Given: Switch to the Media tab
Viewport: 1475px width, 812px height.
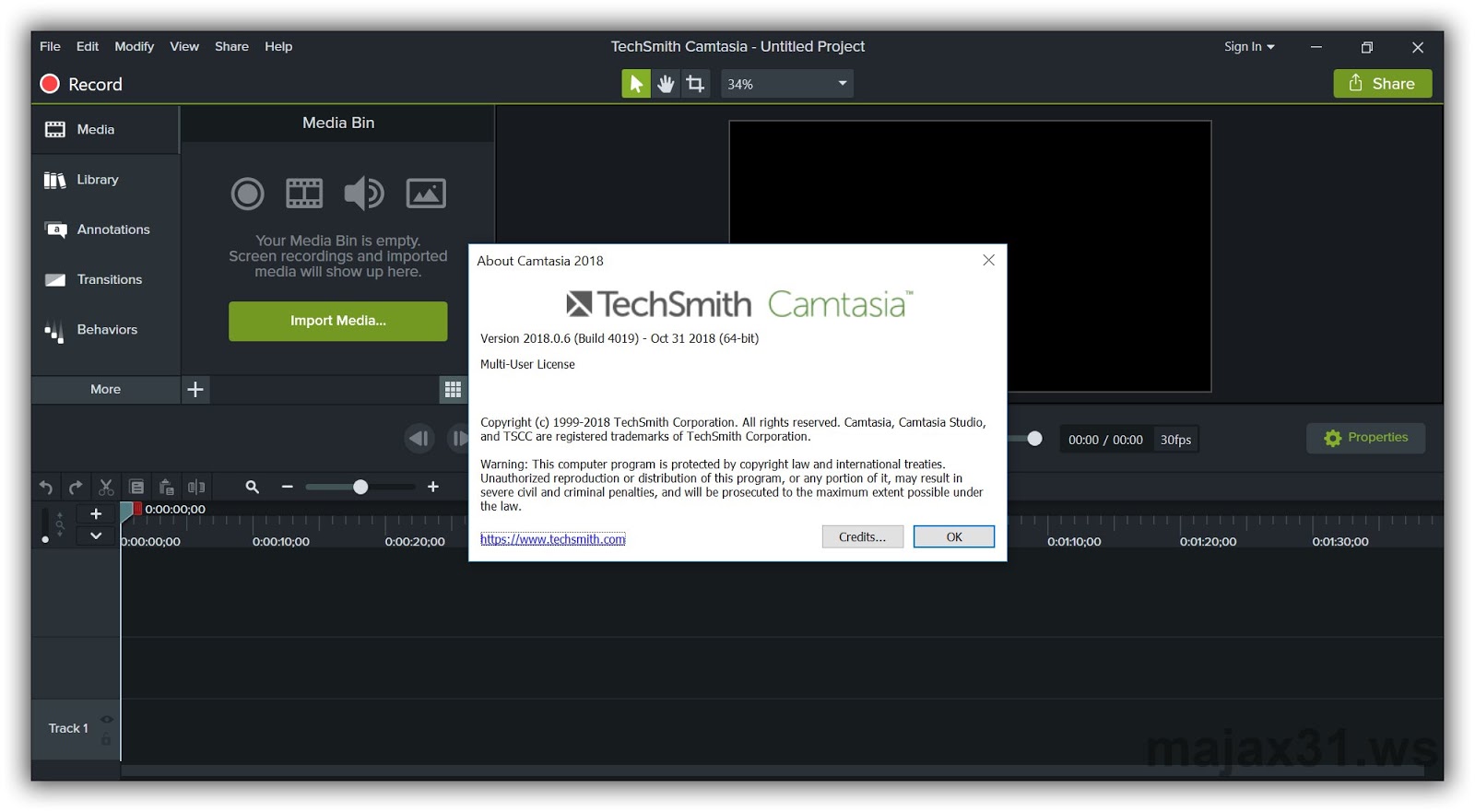Looking at the screenshot, I should point(105,130).
